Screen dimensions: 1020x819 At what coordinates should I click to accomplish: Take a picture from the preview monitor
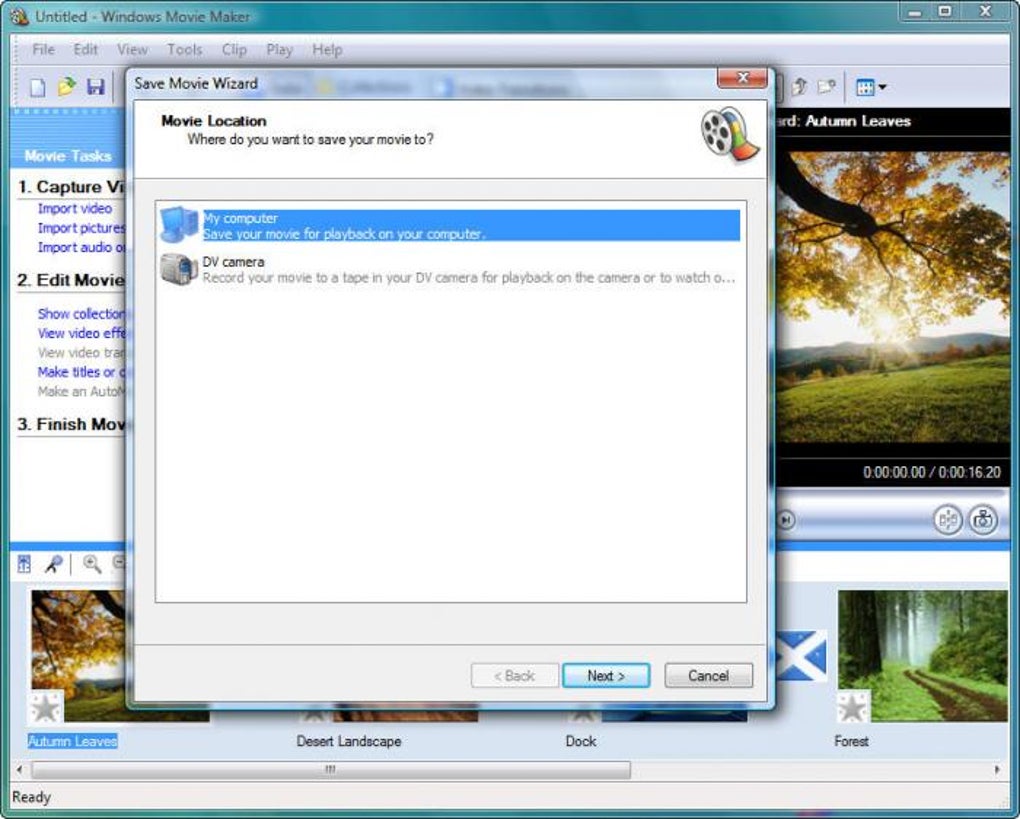point(984,520)
